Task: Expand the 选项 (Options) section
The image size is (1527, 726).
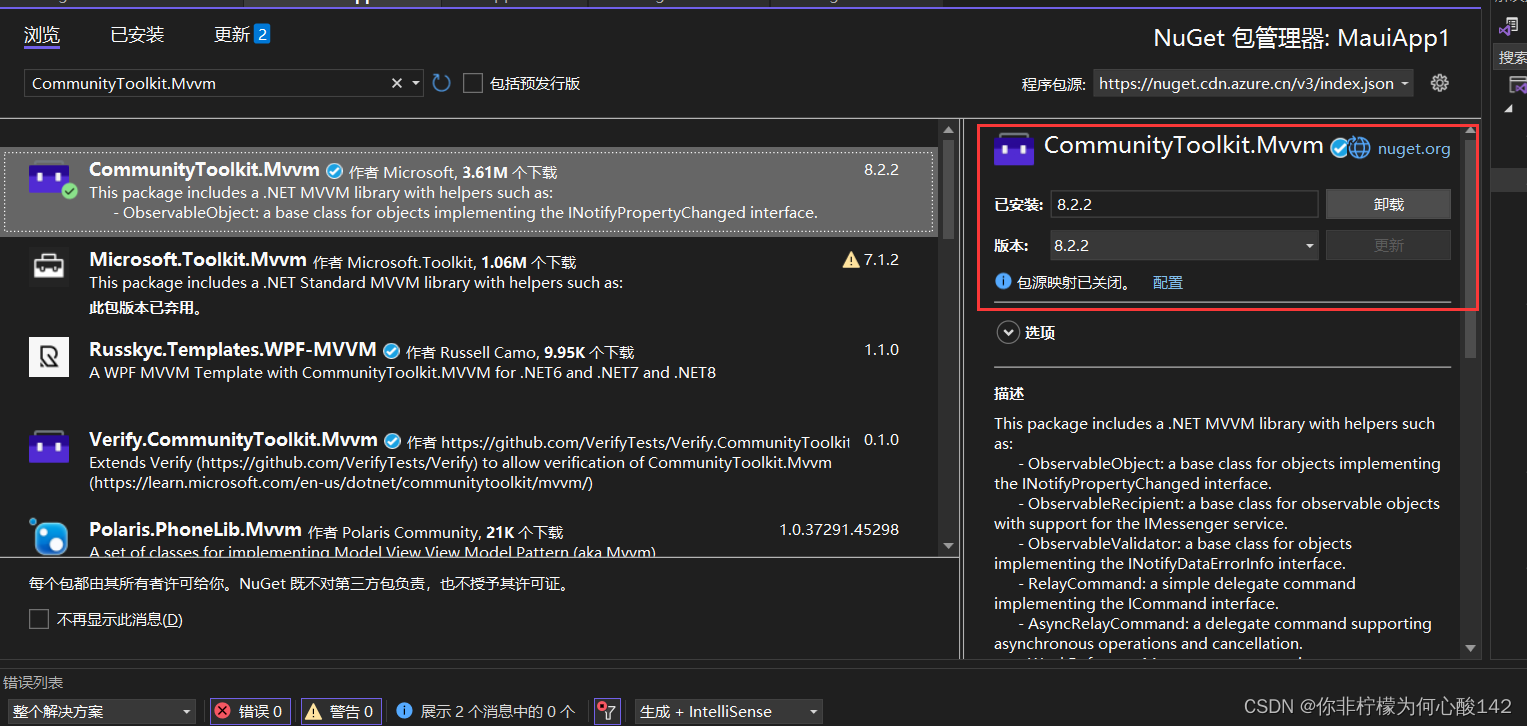Action: [1007, 333]
